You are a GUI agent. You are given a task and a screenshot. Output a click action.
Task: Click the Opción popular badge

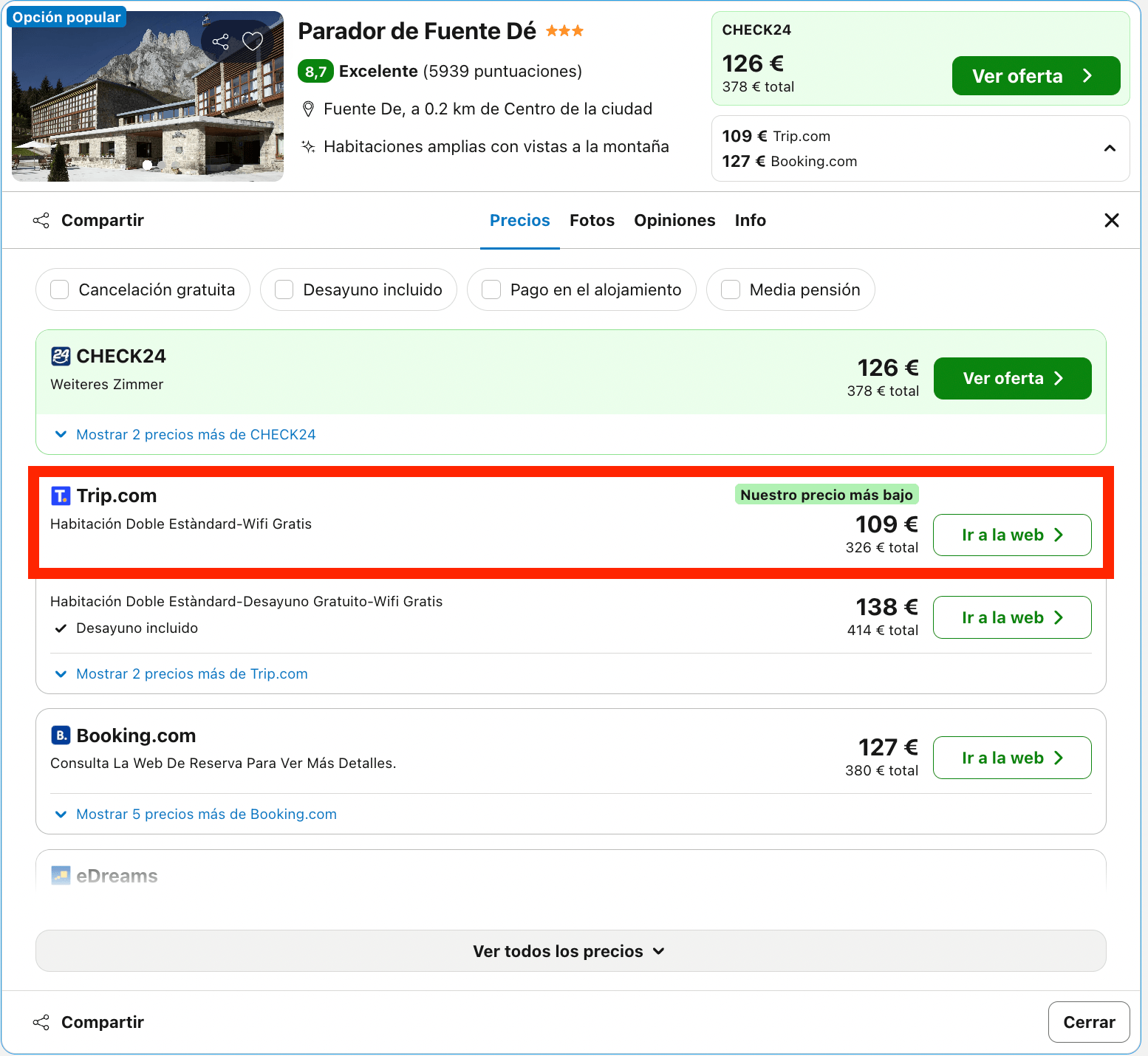pyautogui.click(x=66, y=17)
